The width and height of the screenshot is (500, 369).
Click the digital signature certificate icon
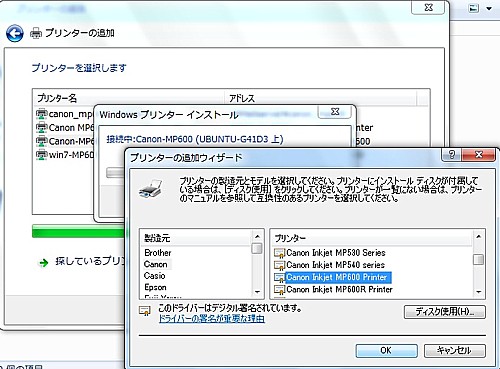[145, 311]
